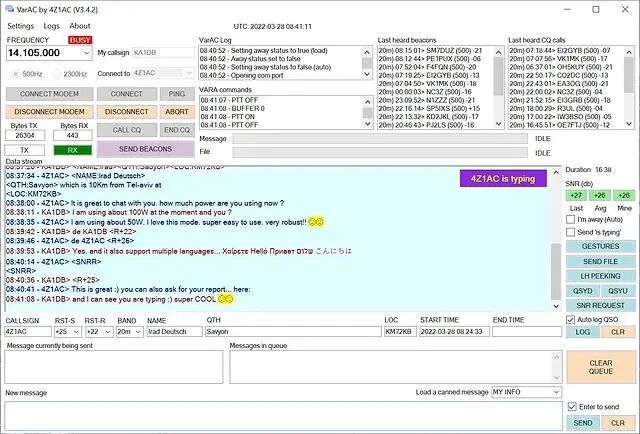The width and height of the screenshot is (640, 434).
Task: Open the Settings menu
Action: click(20, 26)
